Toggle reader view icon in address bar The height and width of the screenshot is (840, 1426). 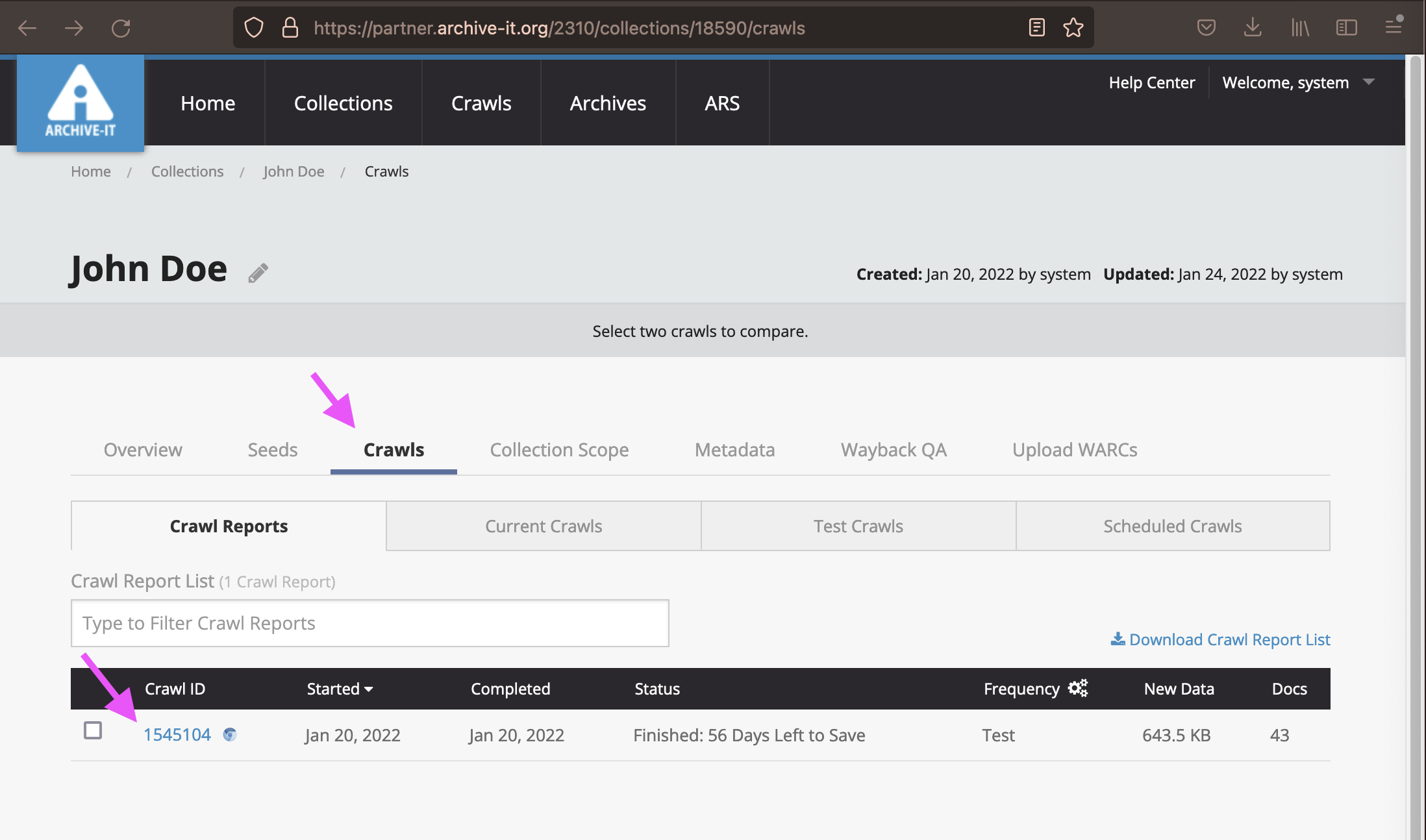tap(1036, 28)
